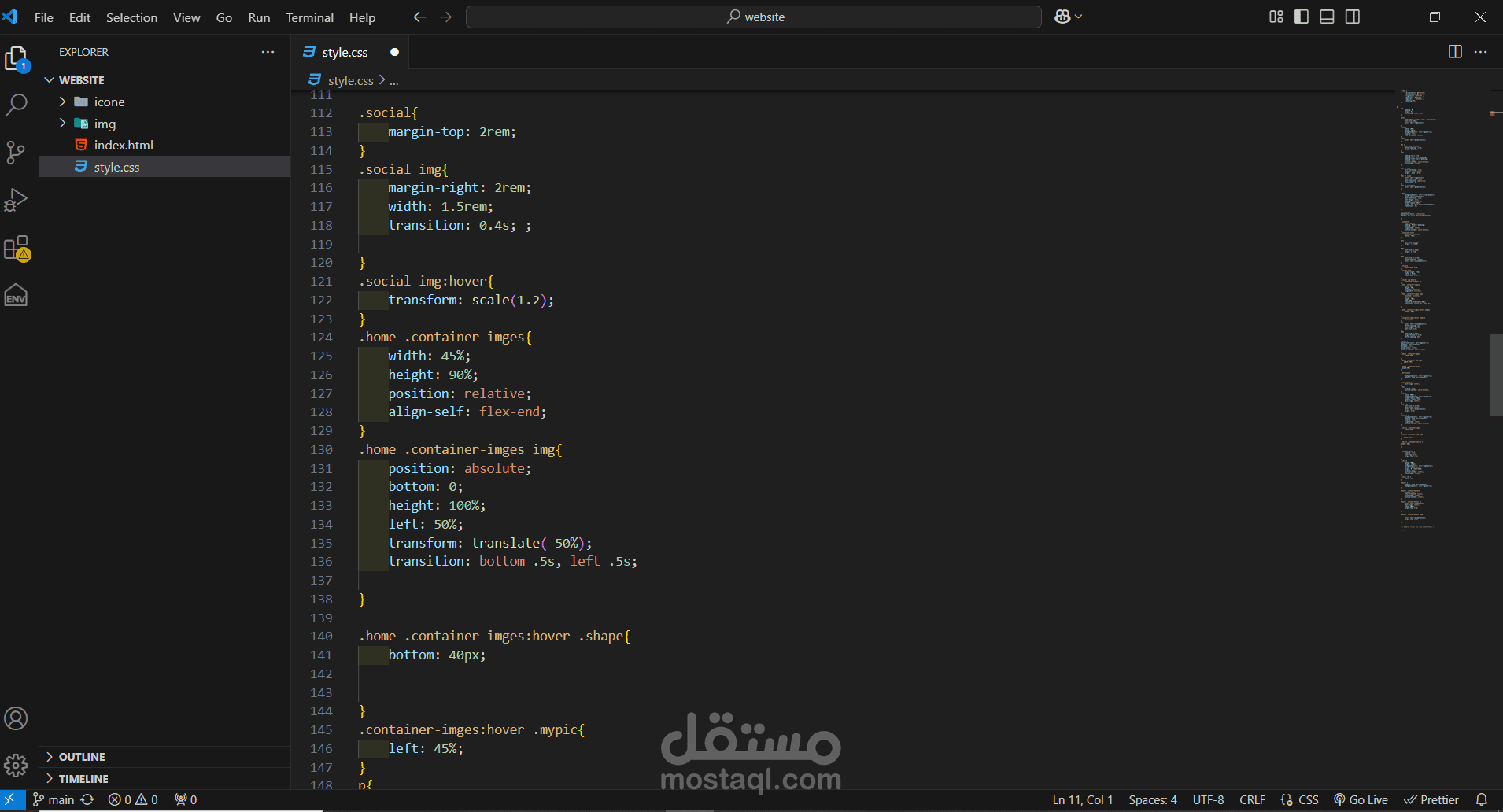This screenshot has height=812, width=1503.
Task: Expand the img folder
Action: (62, 123)
